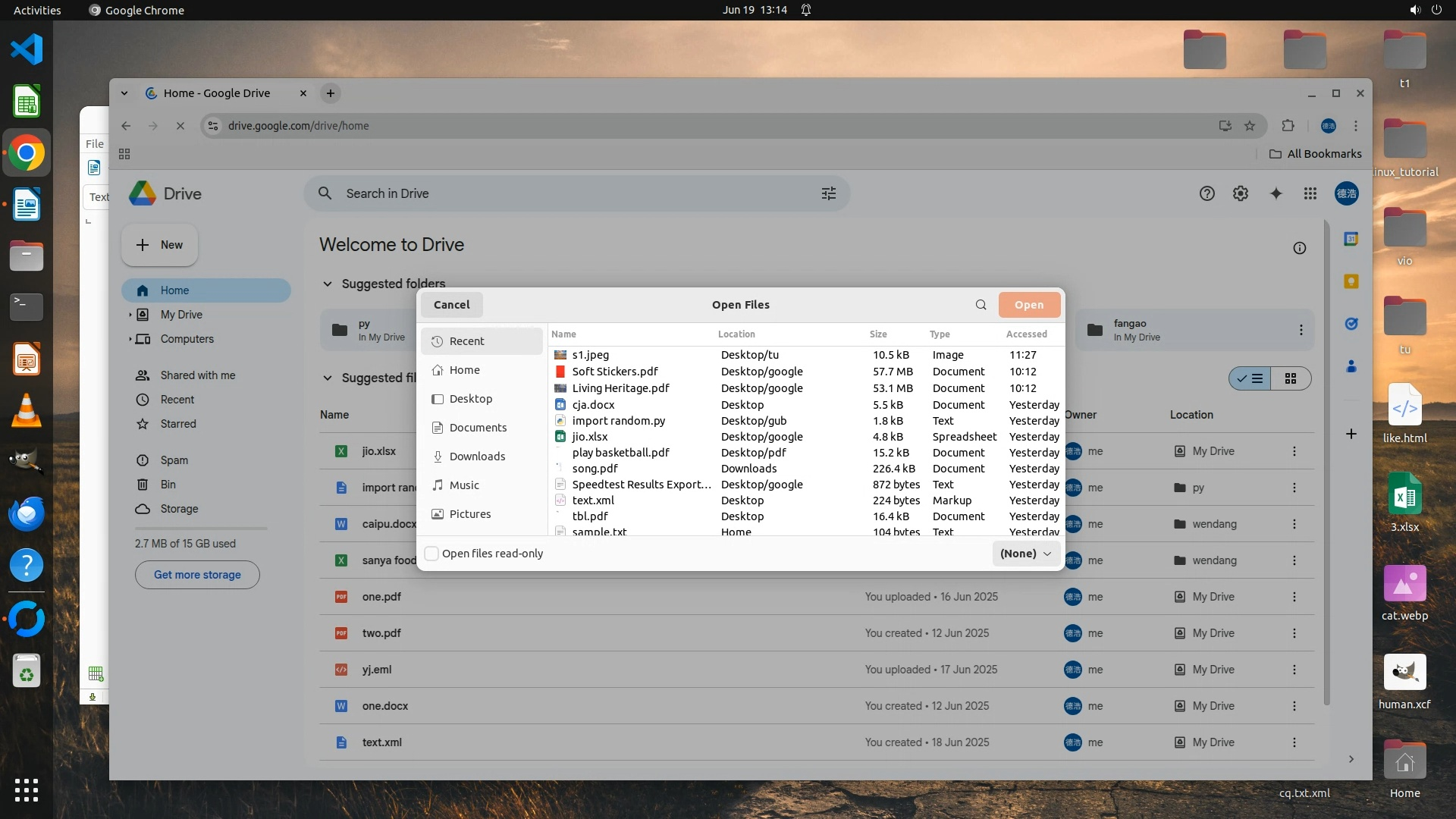This screenshot has height=819, width=1456.
Task: Open Google apps grid launcher
Action: (x=1310, y=193)
